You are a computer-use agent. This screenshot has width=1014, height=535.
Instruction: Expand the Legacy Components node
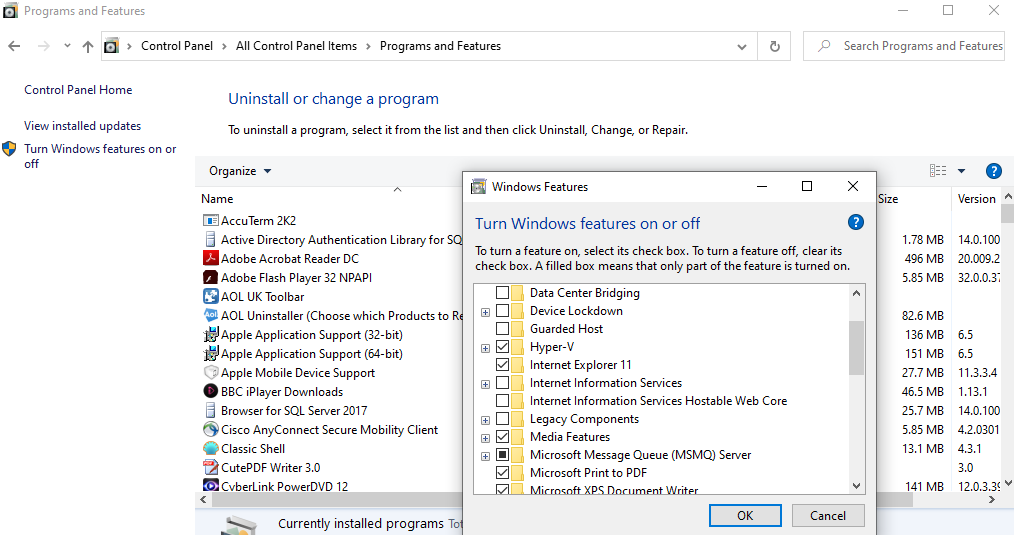tap(485, 420)
